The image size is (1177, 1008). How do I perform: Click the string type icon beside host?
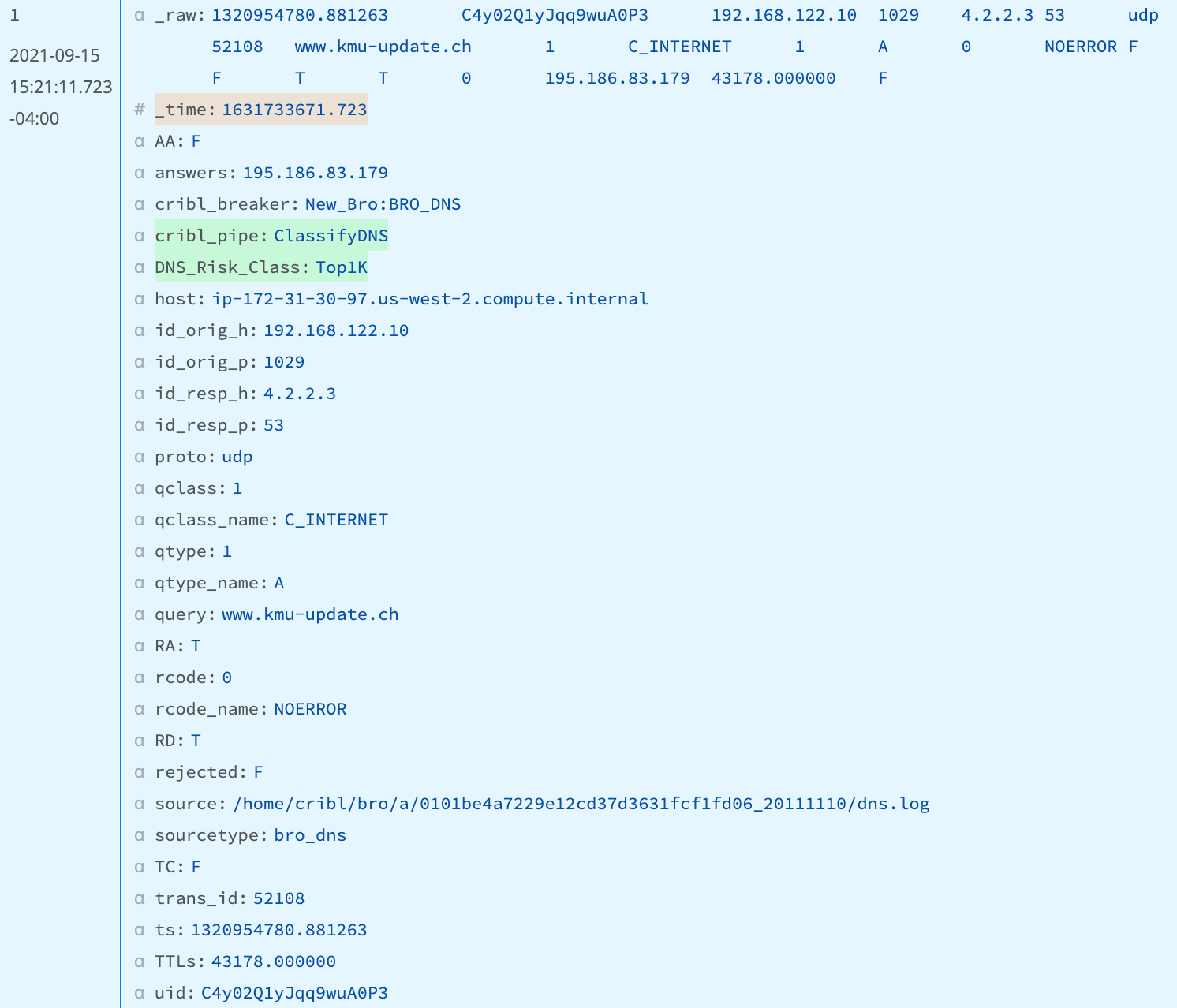140,299
